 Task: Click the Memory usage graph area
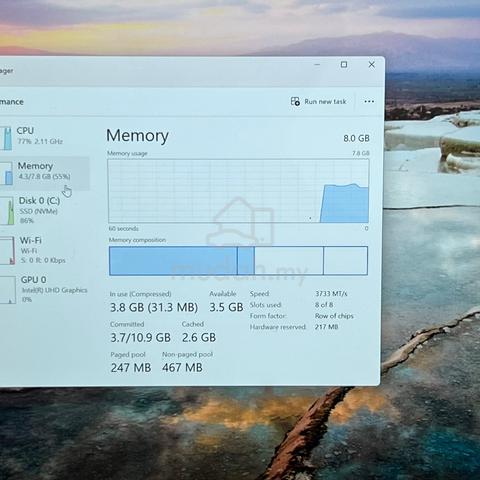(x=238, y=191)
